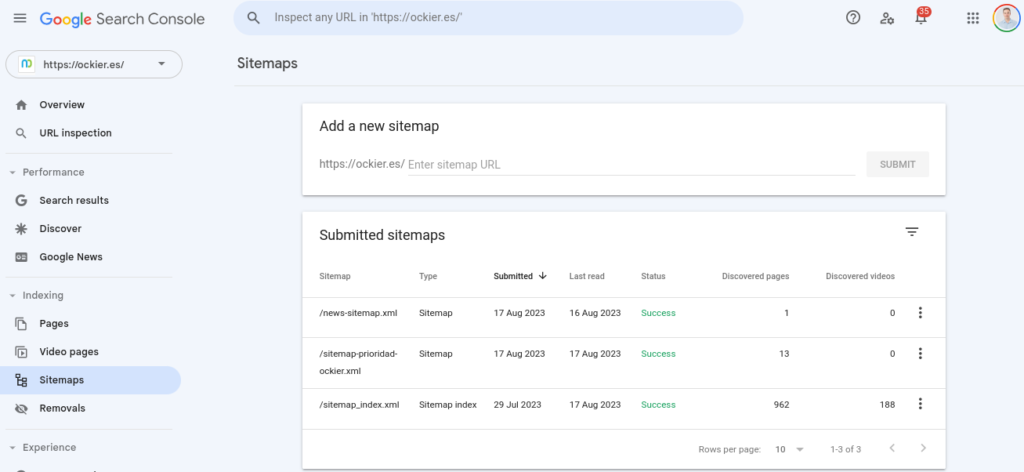This screenshot has height=472, width=1024.
Task: Click the Overview home icon
Action: point(21,105)
